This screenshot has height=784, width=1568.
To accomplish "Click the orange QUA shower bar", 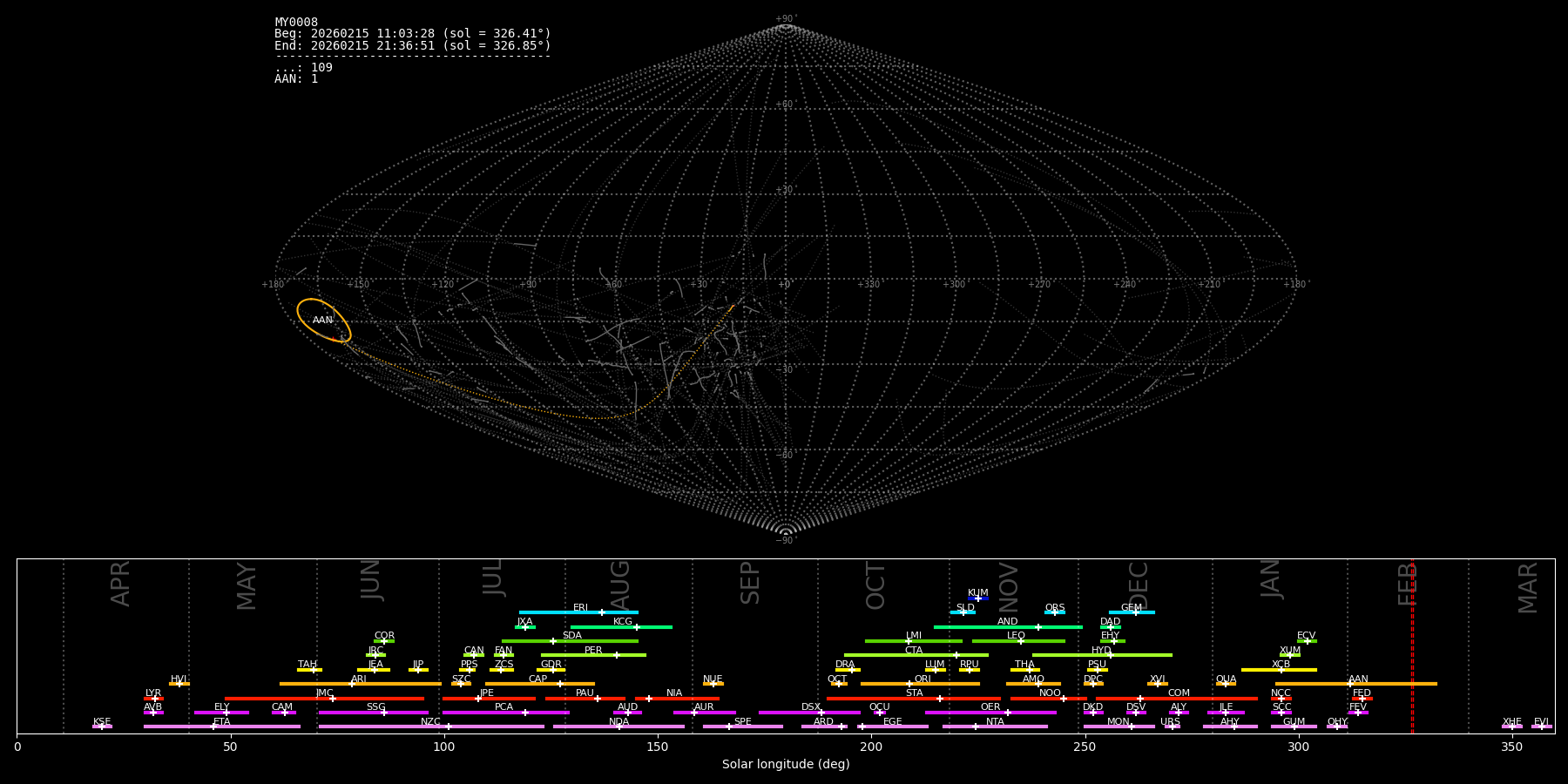I will tap(1226, 684).
